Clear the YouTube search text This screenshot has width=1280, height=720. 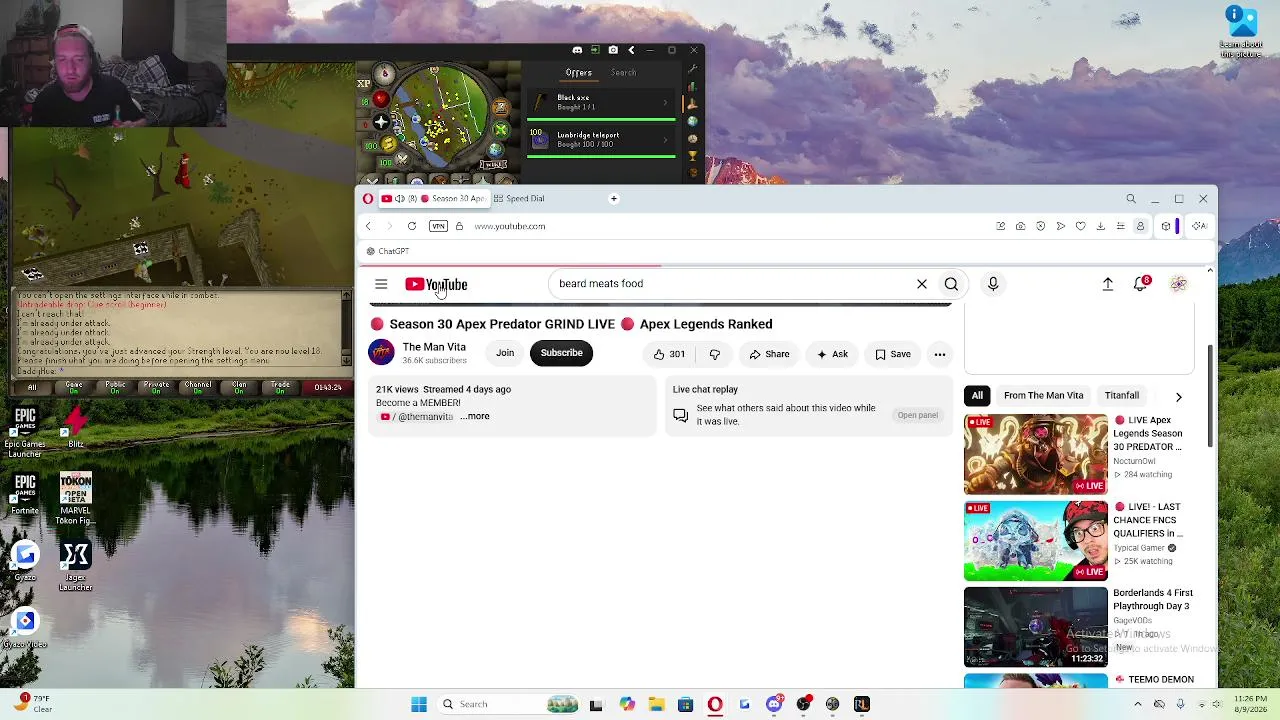click(x=922, y=284)
